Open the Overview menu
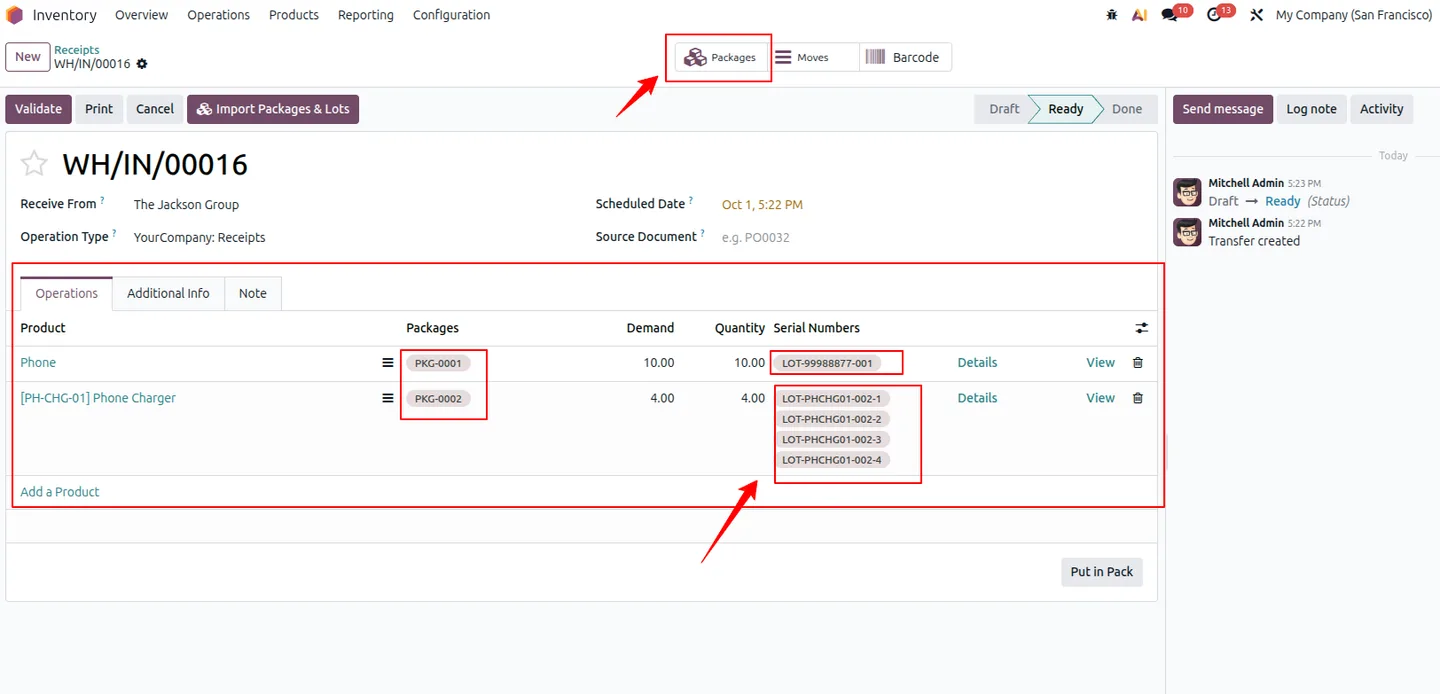This screenshot has width=1440, height=694. (x=141, y=15)
